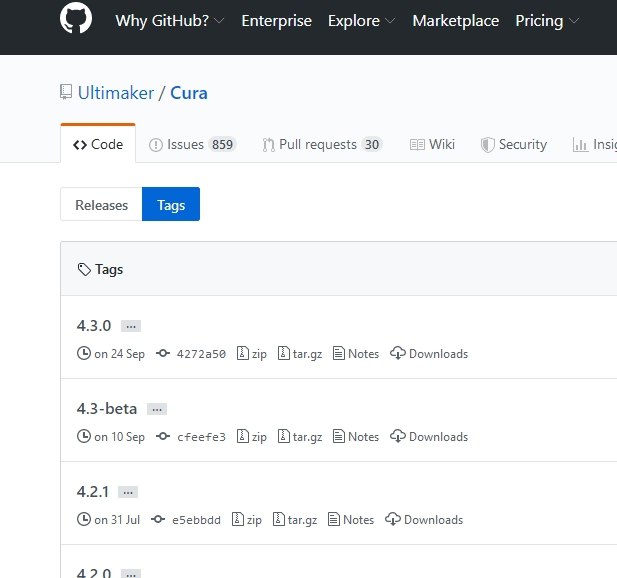Viewport: 617px width, 578px height.
Task: Expand the ellipsis next to 4.3.0
Action: tap(131, 326)
